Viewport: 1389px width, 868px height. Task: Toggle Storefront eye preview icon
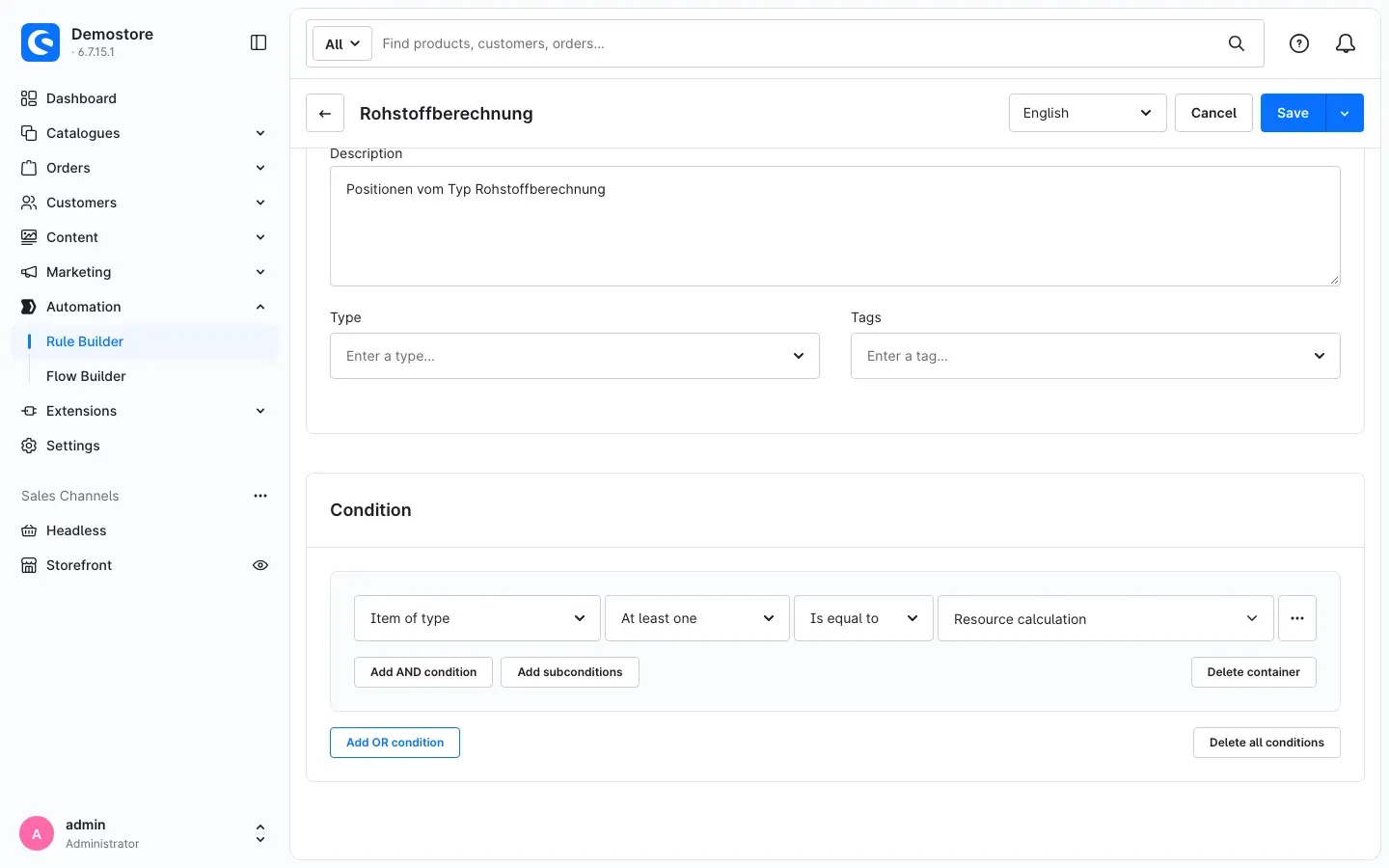pyautogui.click(x=260, y=565)
